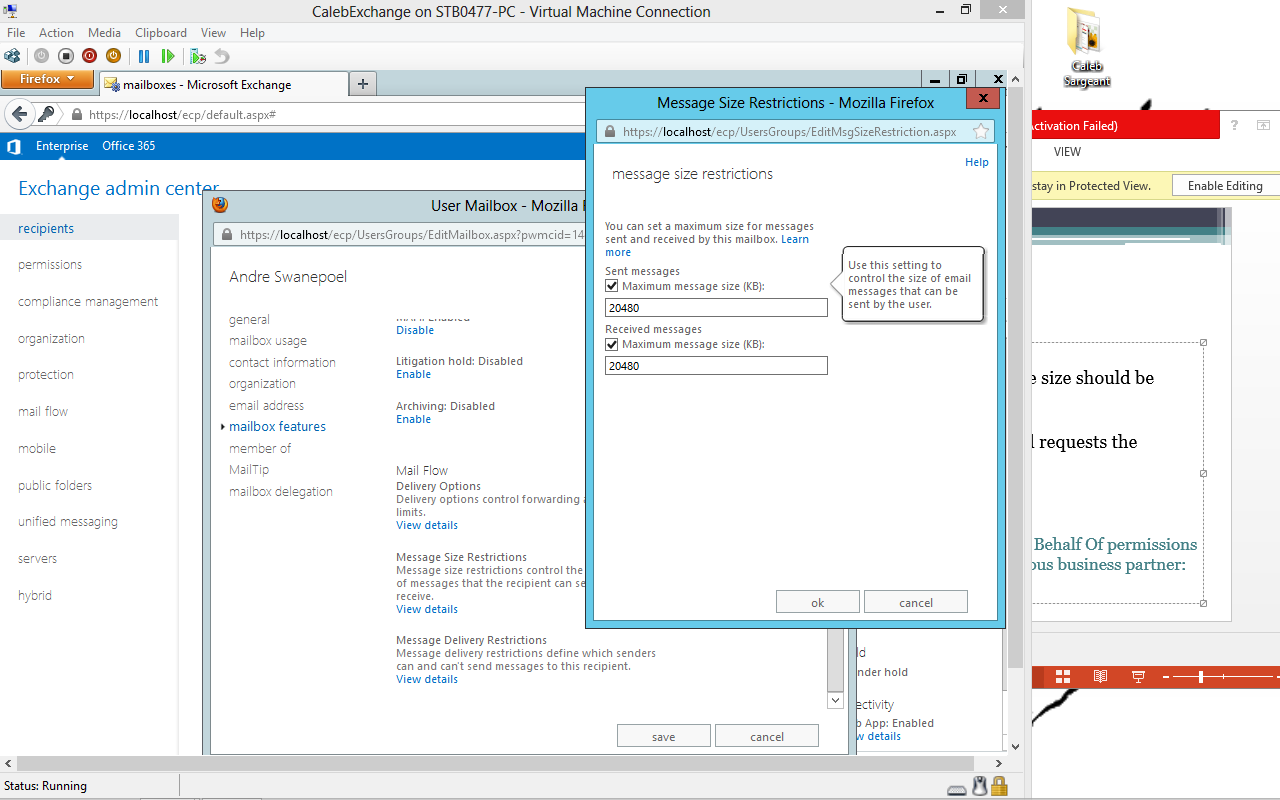Screen dimensions: 1280x800
Task: Select servers in the admin center sidebar
Action: tap(37, 559)
